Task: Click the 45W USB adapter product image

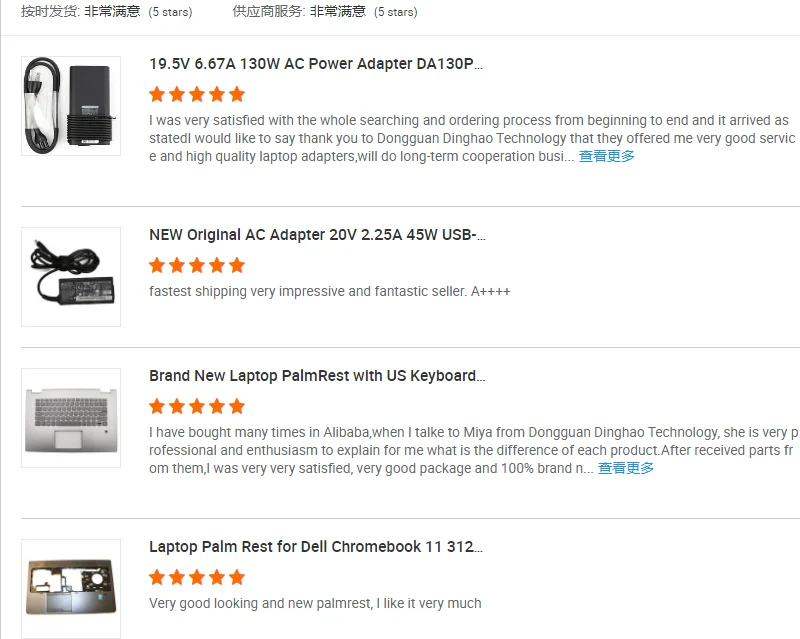Action: 71,277
